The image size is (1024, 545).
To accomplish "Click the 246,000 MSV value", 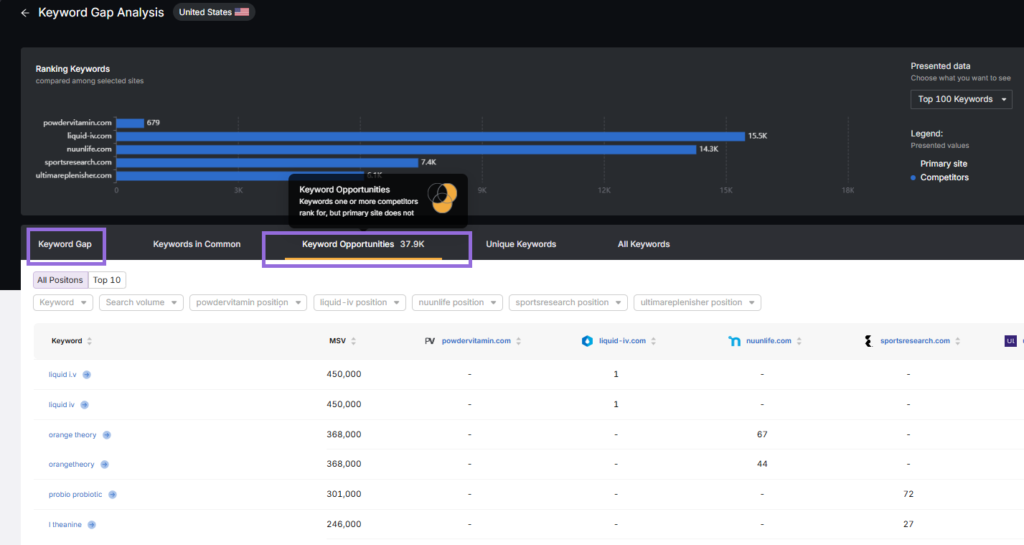I will tap(344, 524).
